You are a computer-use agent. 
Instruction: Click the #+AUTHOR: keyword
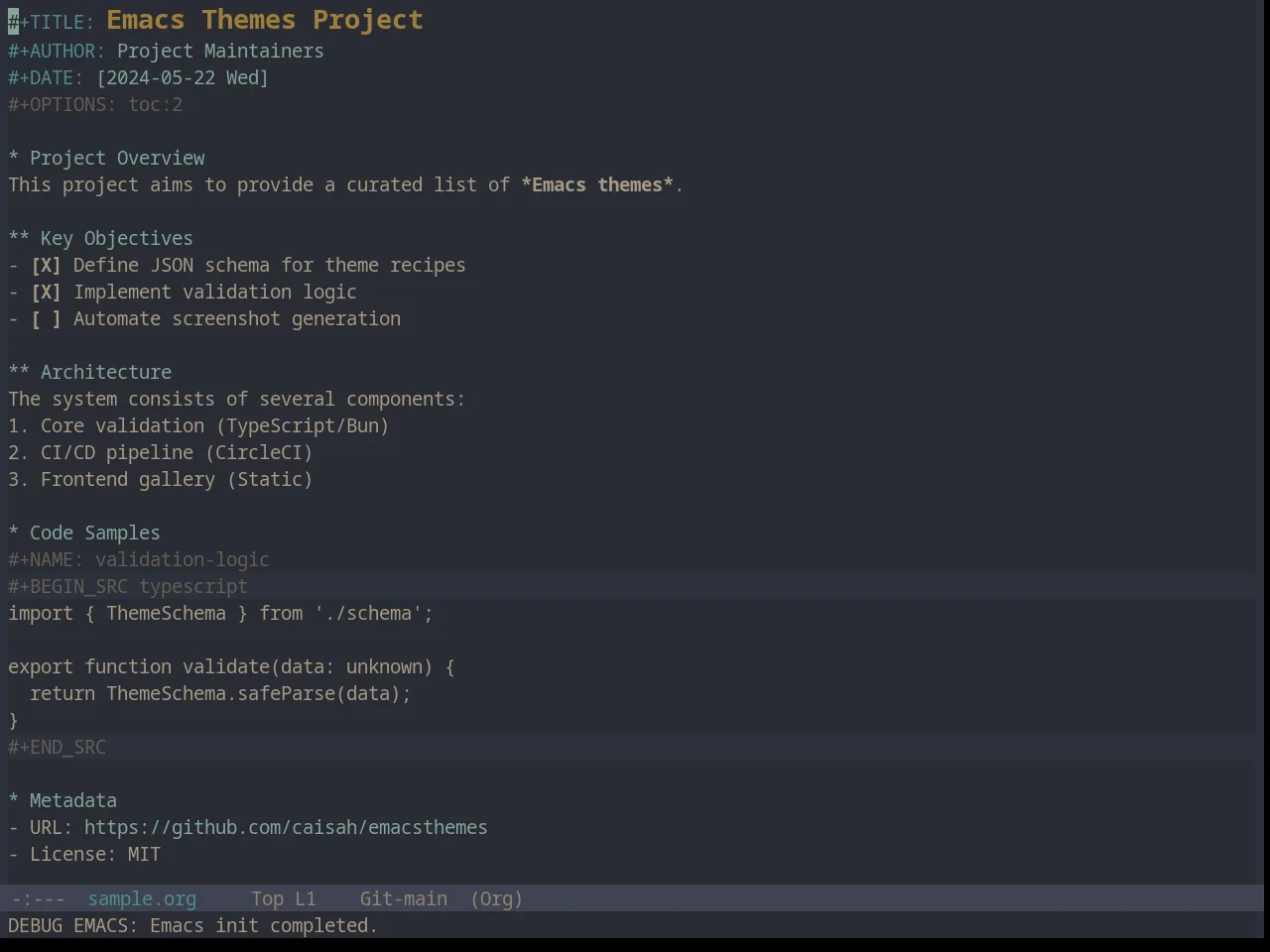pos(57,52)
